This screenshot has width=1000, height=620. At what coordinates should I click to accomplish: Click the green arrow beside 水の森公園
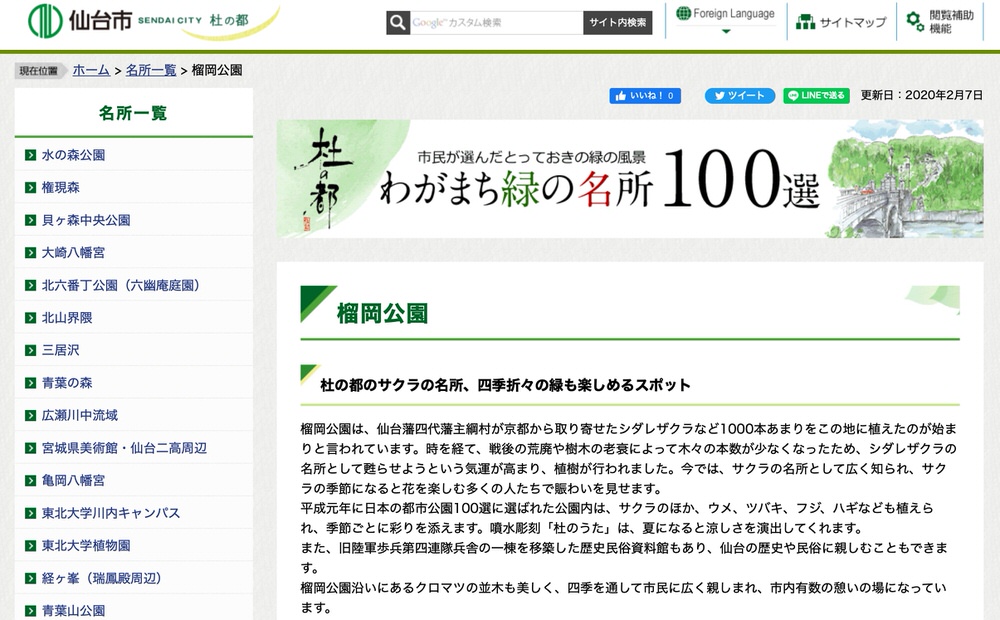32,155
